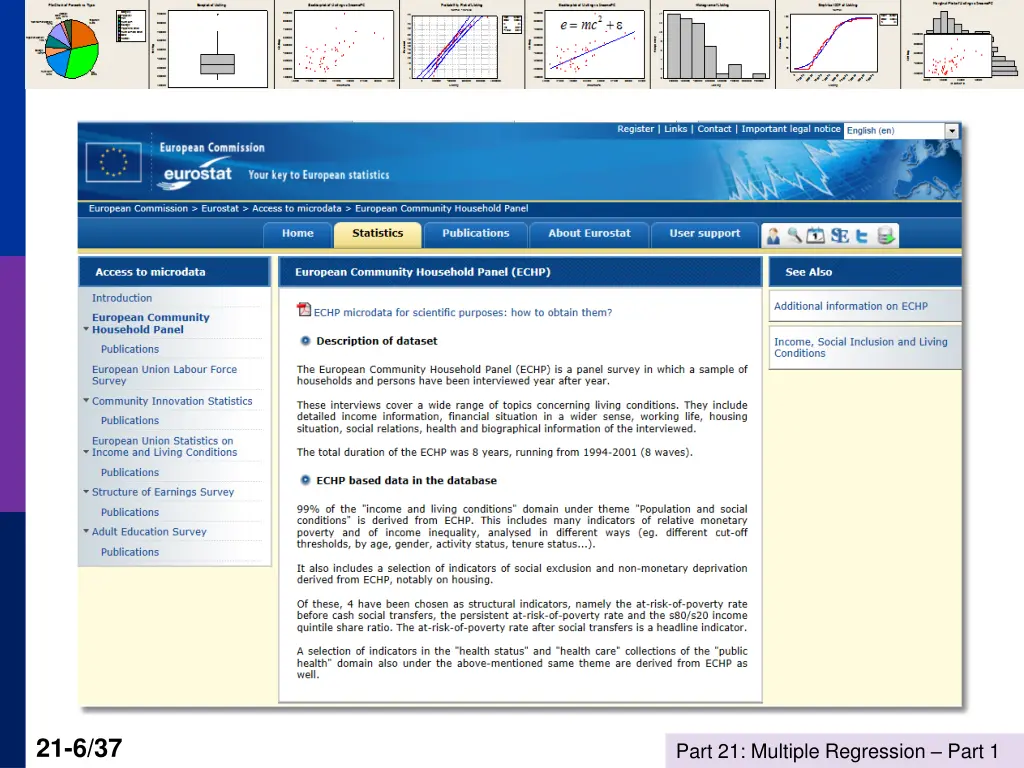Collapse the Structure of Earnings Survey arrow

tap(86, 491)
